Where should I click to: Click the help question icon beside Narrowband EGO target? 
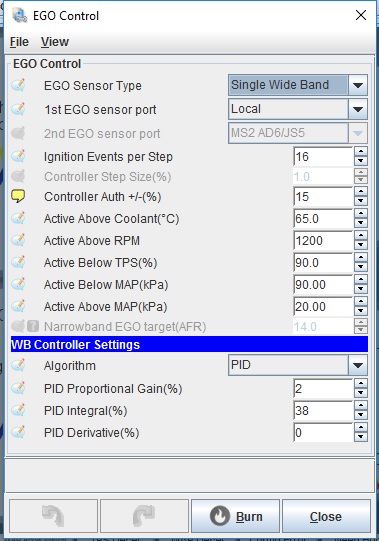pos(33,326)
